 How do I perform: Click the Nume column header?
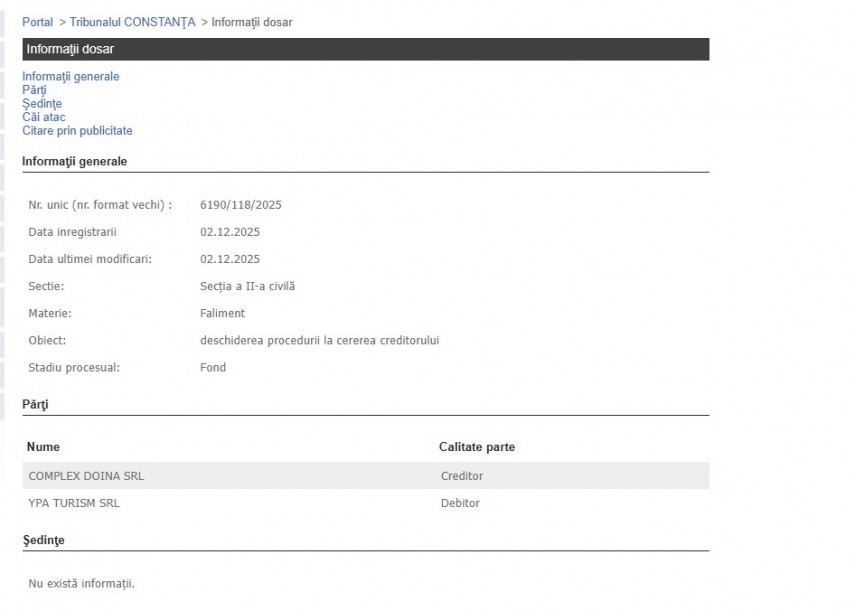pyautogui.click(x=43, y=447)
